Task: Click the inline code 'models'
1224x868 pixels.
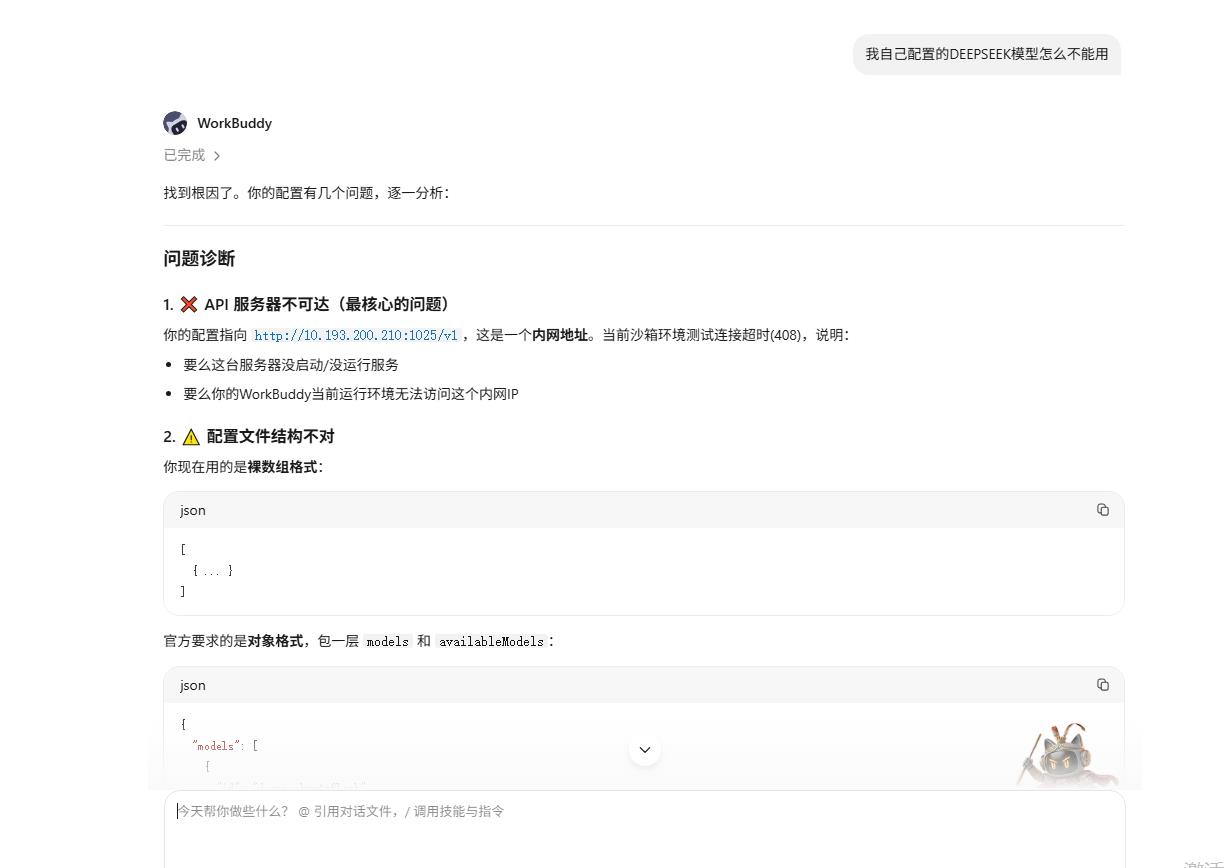Action: [x=388, y=641]
